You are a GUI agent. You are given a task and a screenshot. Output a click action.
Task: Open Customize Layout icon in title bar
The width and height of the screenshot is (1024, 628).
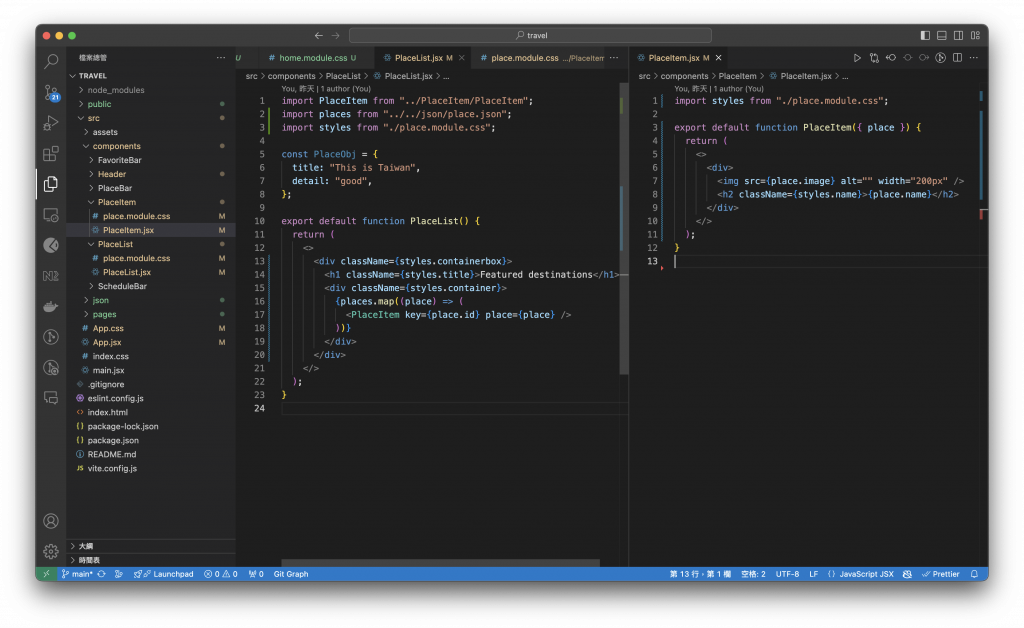click(x=975, y=35)
